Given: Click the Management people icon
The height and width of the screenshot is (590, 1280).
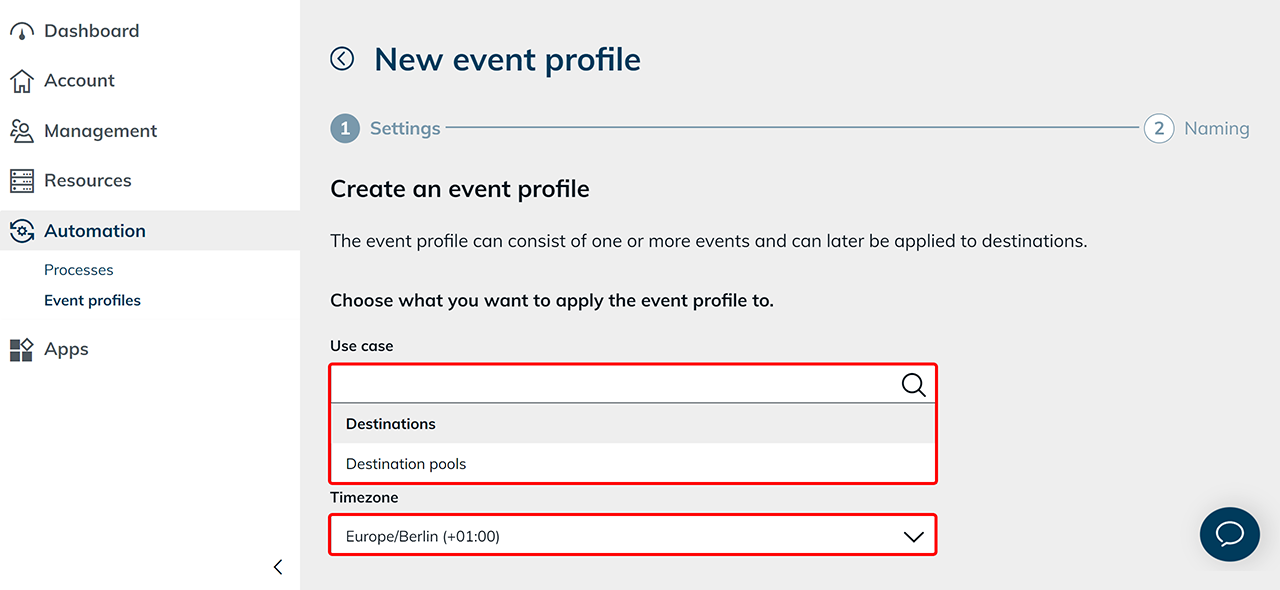Looking at the screenshot, I should pyautogui.click(x=21, y=131).
